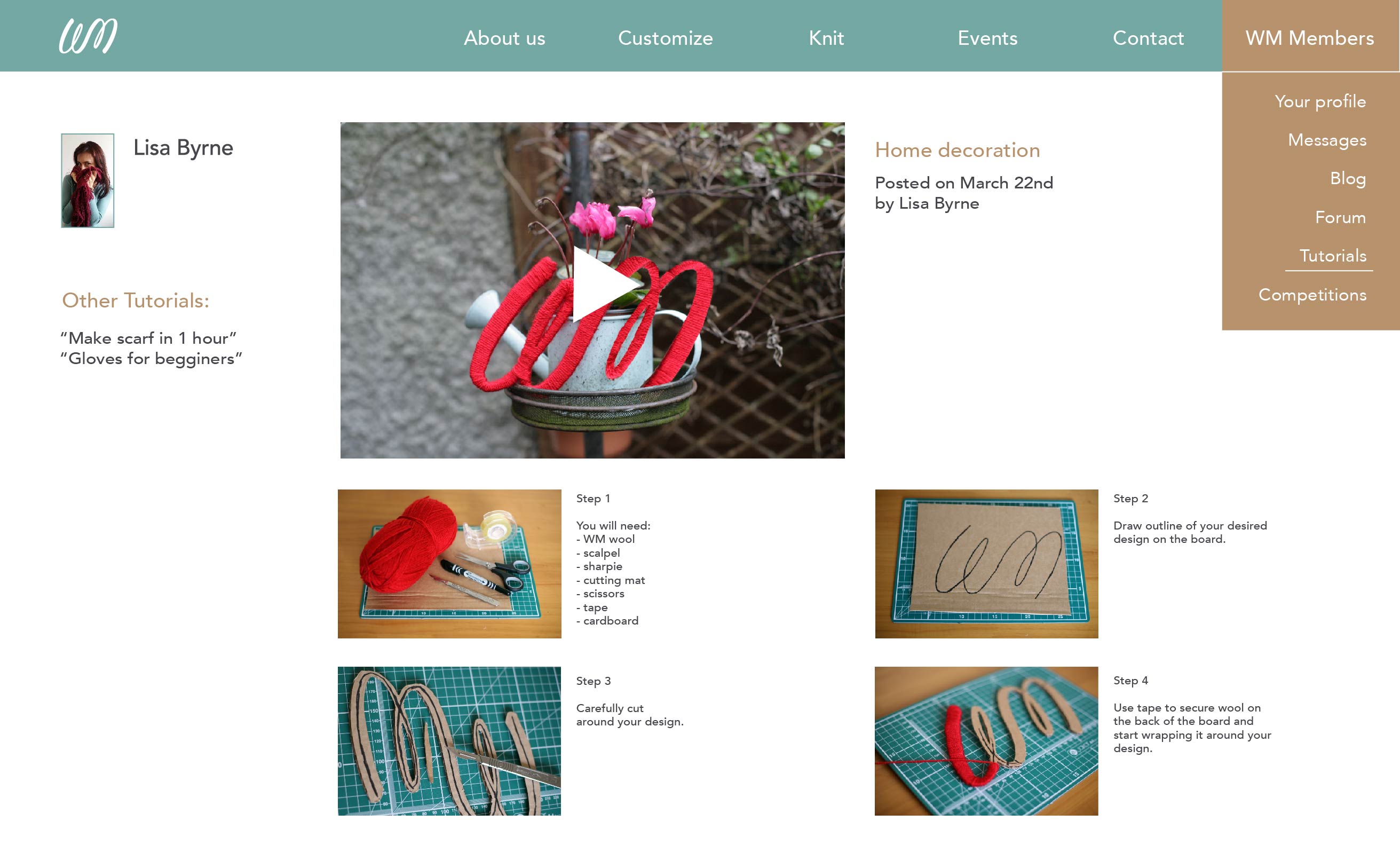
Task: View Step 1 materials photo
Action: (449, 564)
